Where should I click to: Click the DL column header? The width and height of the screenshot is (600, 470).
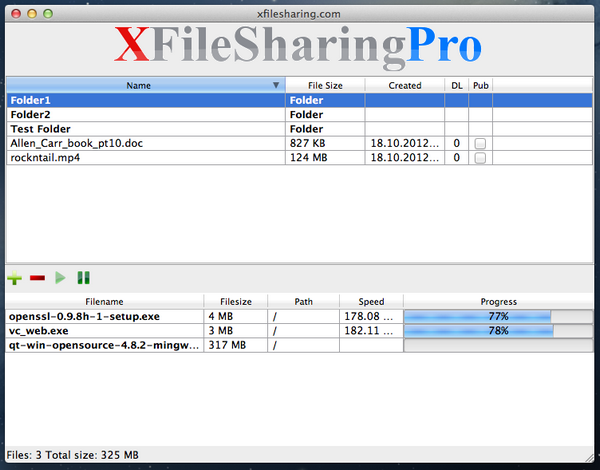coord(457,85)
